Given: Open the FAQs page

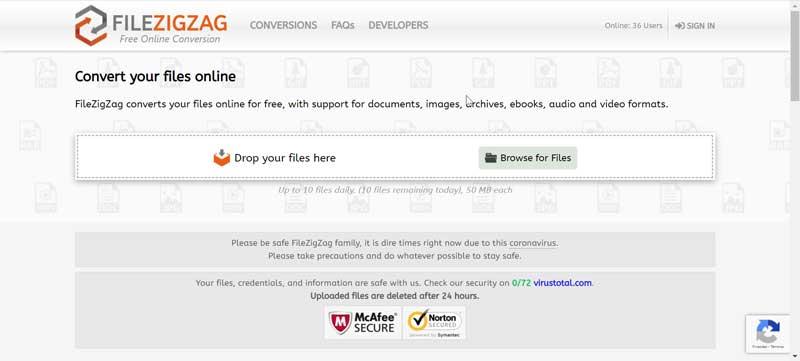Looking at the screenshot, I should click(x=342, y=25).
